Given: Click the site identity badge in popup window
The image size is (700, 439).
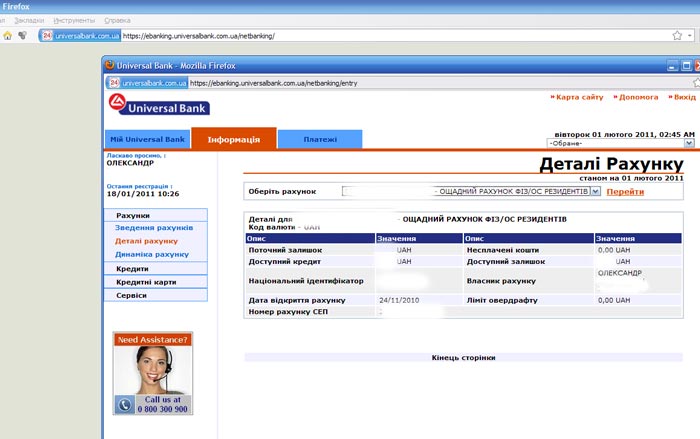Looking at the screenshot, I should [x=147, y=83].
